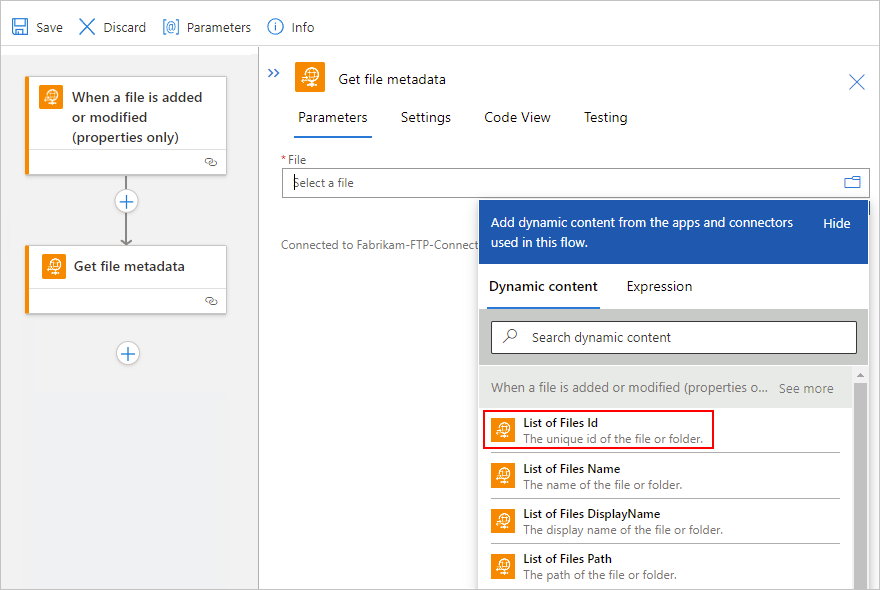
Task: Open the Parameters toolbar item
Action: click(171, 27)
